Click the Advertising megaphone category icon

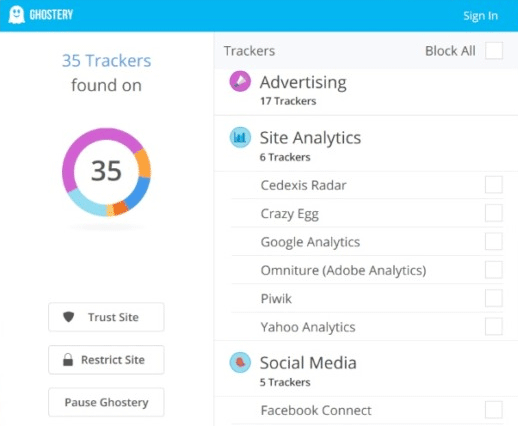tap(240, 81)
